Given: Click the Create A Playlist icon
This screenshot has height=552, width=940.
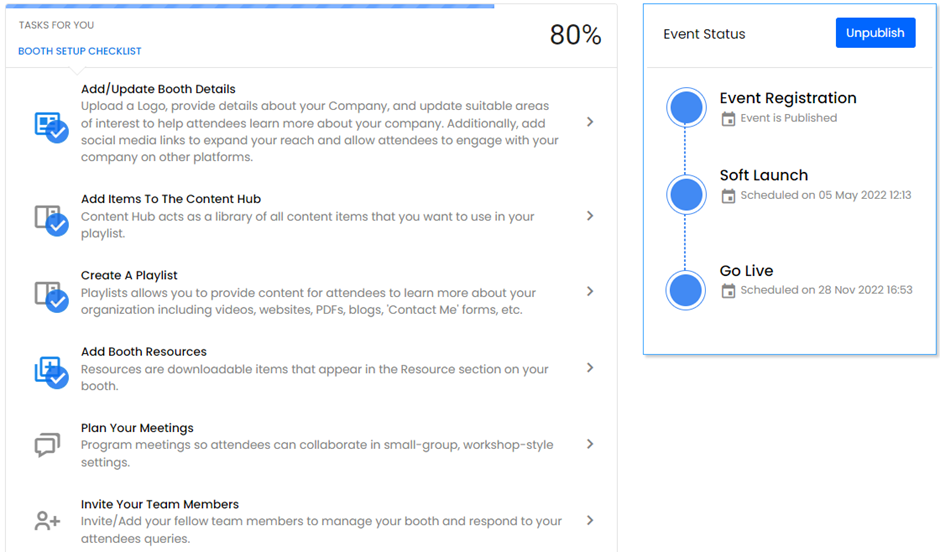Looking at the screenshot, I should 50,296.
